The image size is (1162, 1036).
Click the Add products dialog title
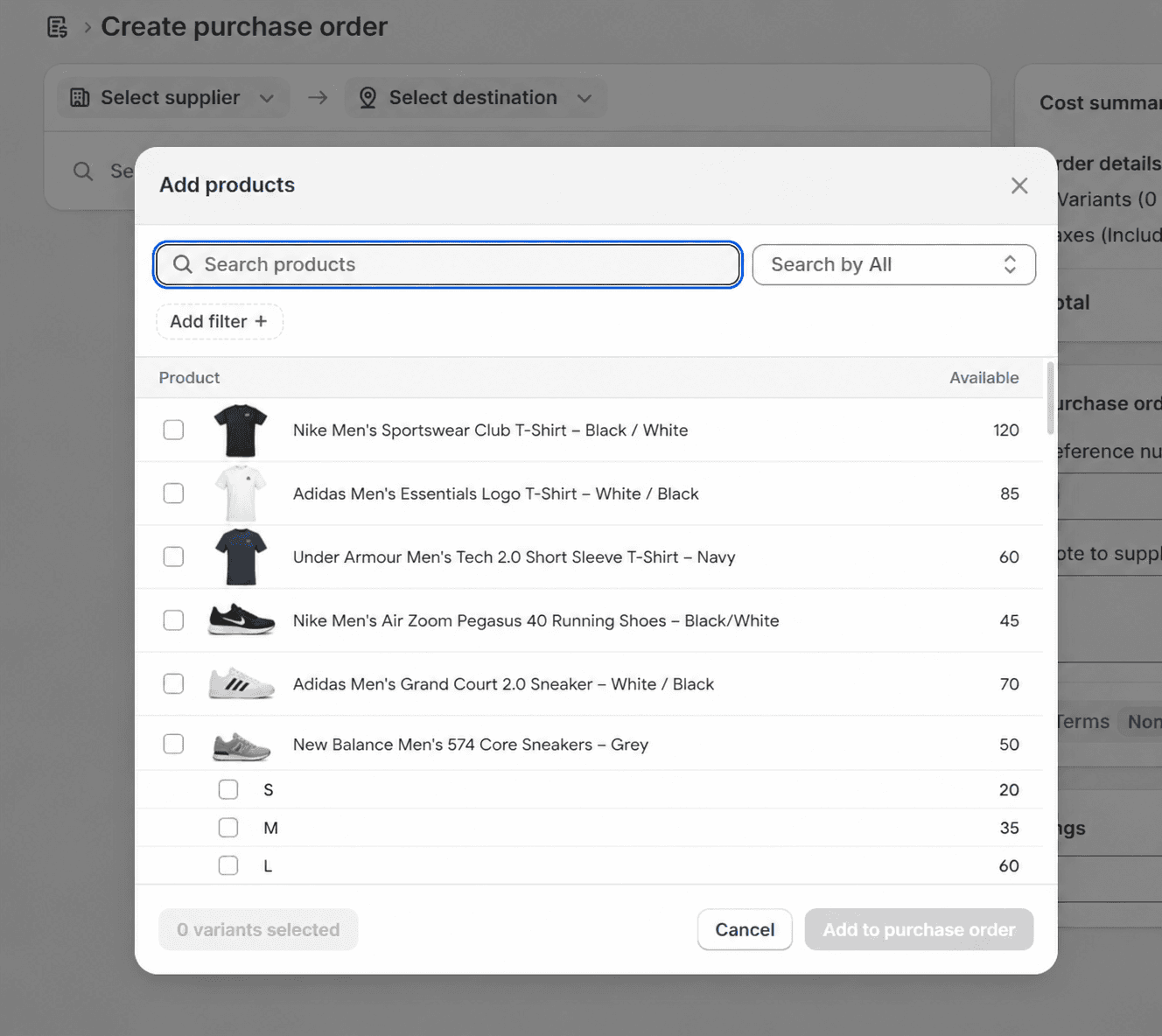pyautogui.click(x=227, y=185)
